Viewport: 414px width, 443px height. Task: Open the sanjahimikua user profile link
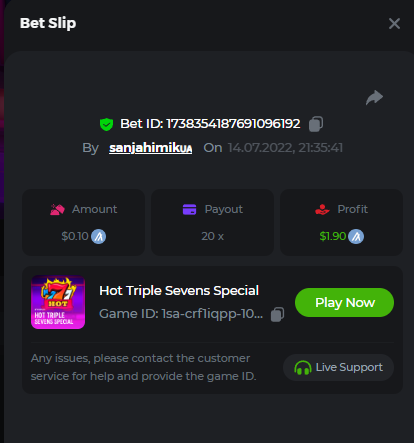pyautogui.click(x=151, y=148)
